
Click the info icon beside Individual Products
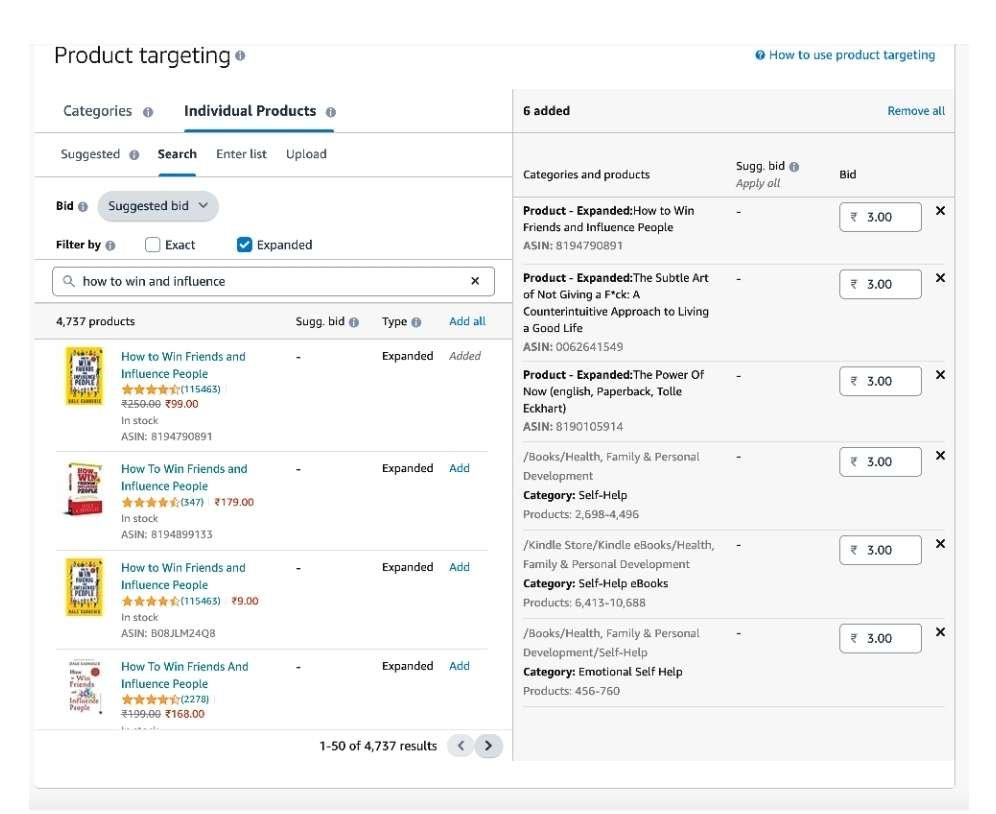331,112
